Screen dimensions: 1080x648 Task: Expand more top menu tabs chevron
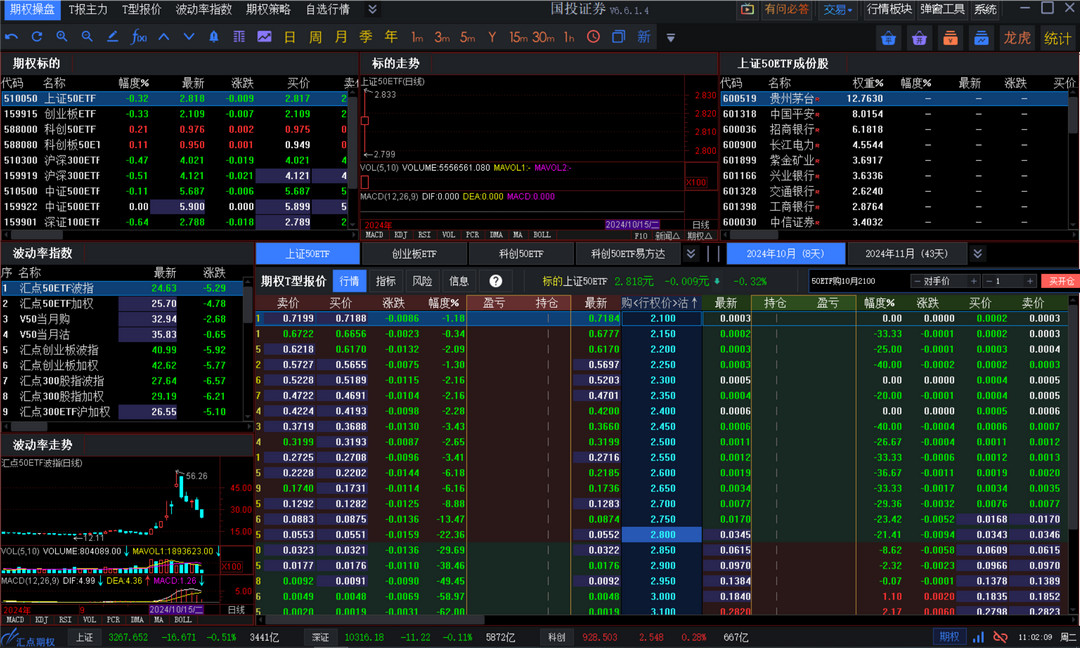tap(372, 9)
